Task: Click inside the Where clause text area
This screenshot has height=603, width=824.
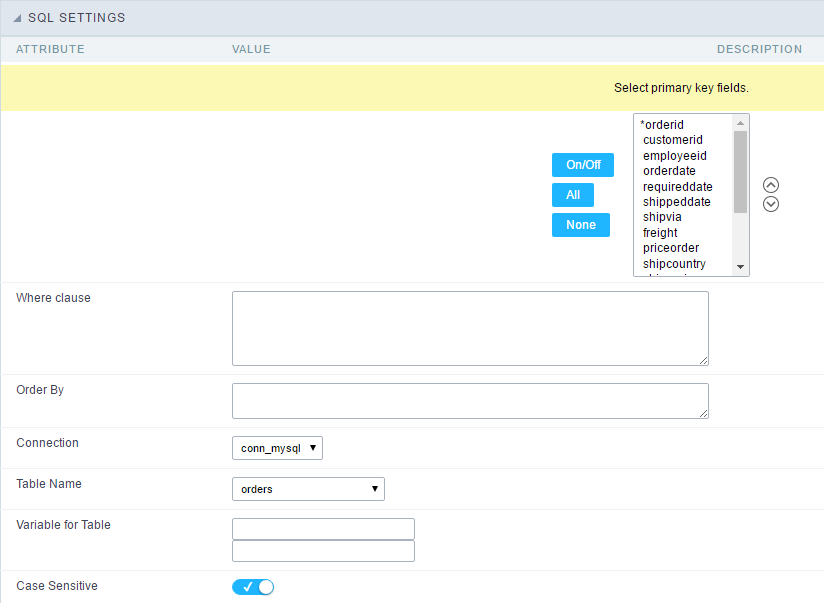Action: [470, 328]
